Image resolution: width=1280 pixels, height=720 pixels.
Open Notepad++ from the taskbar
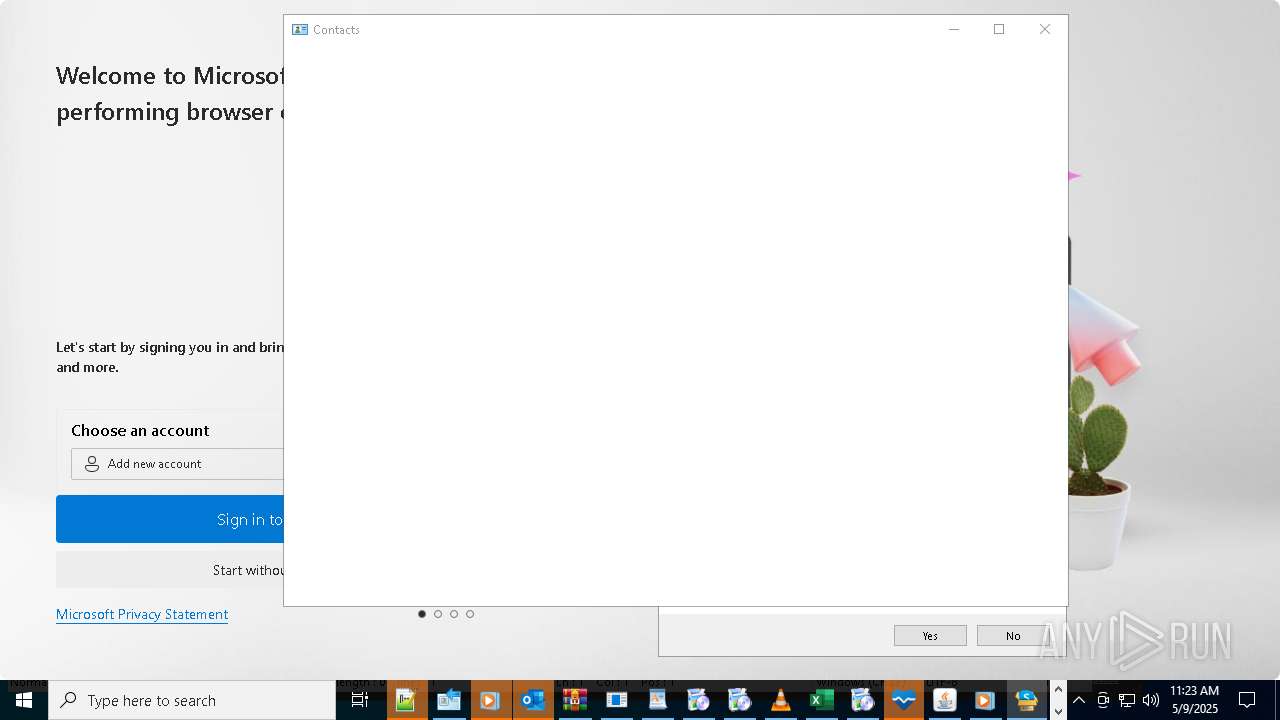click(x=405, y=700)
